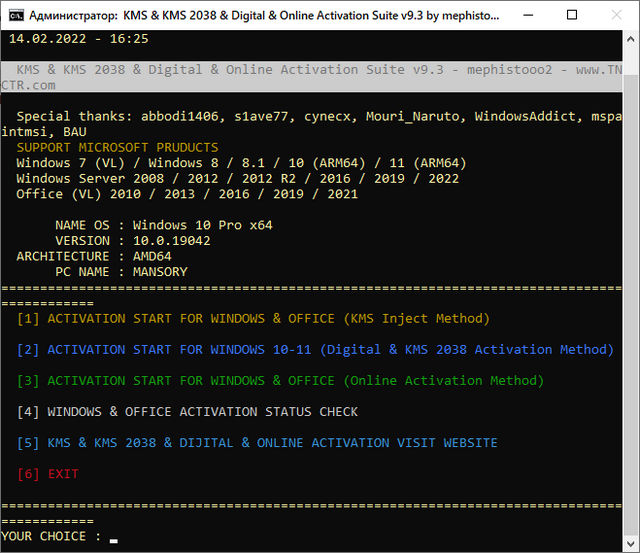640x553 pixels.
Task: Select option [1] KMS Inject Method
Action: pos(253,319)
